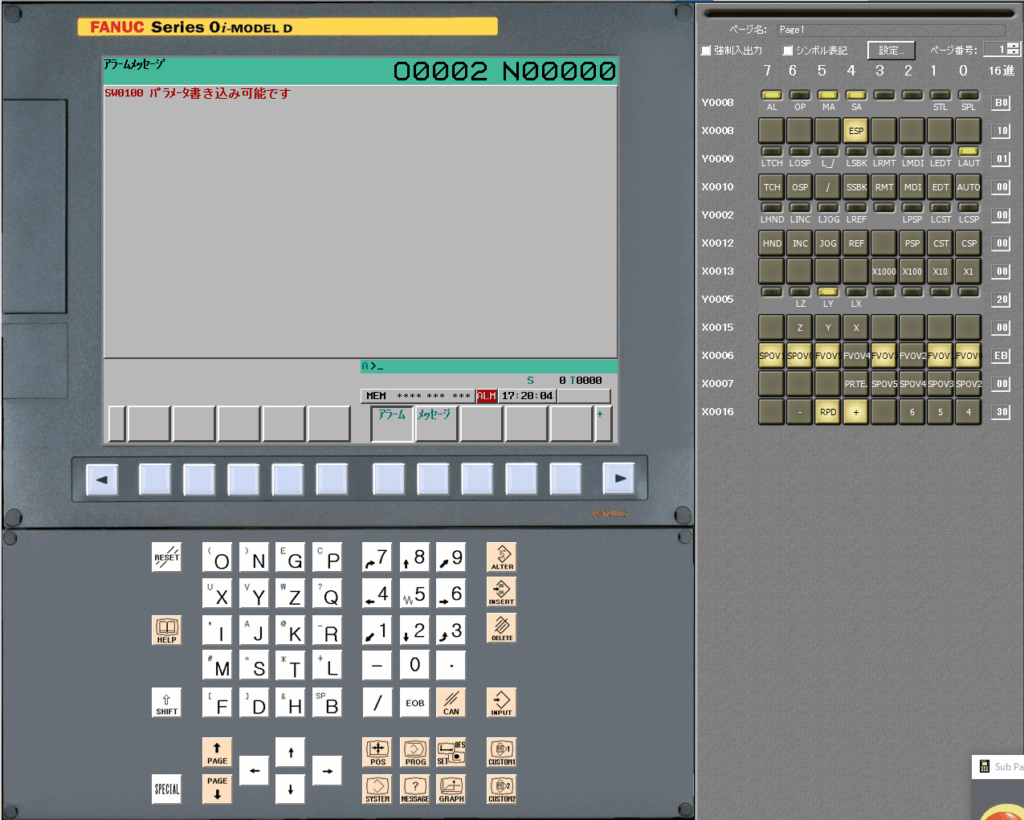Screen dimensions: 1024x820
Task: Click the ALTER edit key
Action: [x=502, y=557]
